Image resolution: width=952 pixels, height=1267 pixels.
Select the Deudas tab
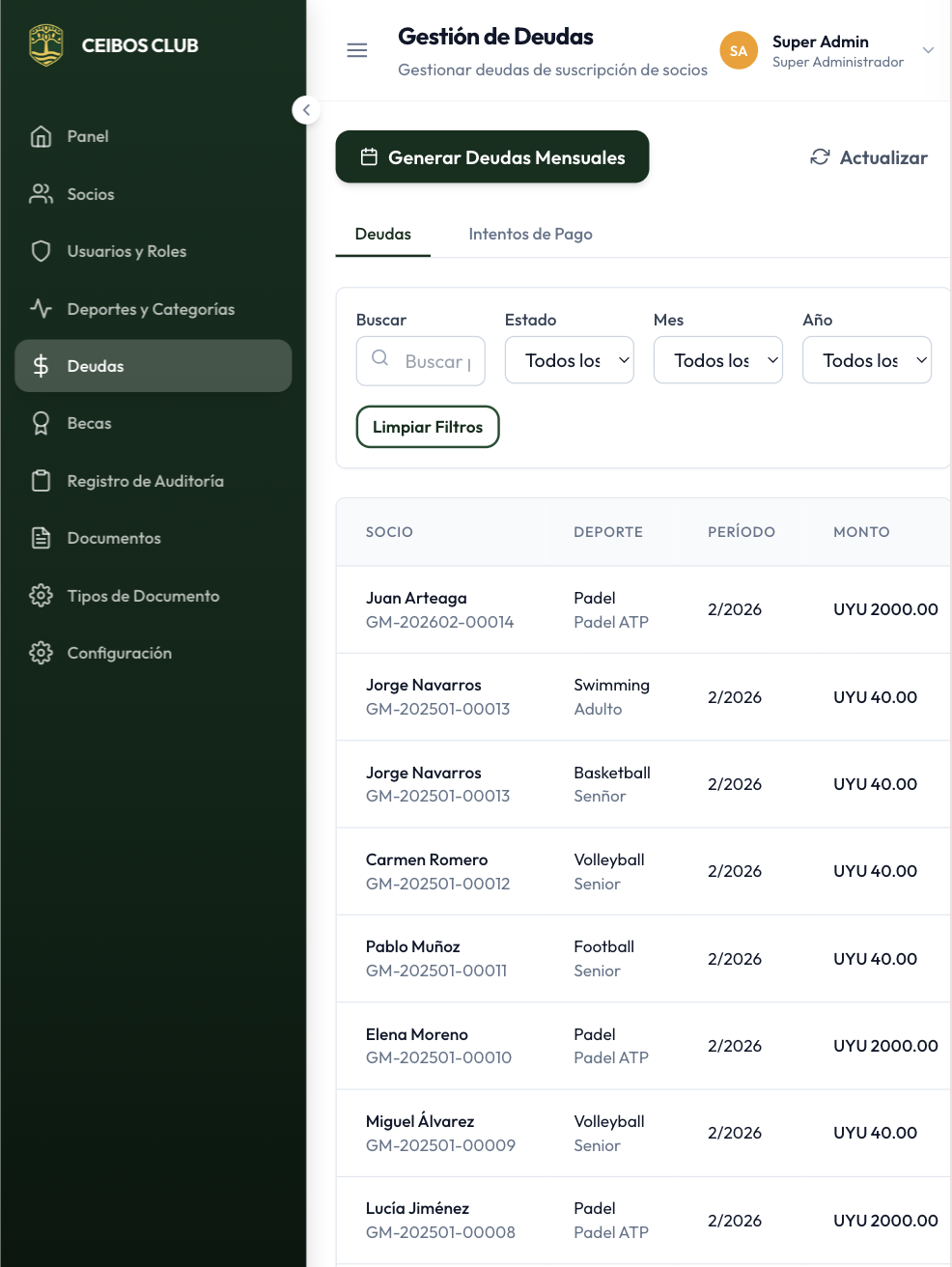pyautogui.click(x=382, y=234)
